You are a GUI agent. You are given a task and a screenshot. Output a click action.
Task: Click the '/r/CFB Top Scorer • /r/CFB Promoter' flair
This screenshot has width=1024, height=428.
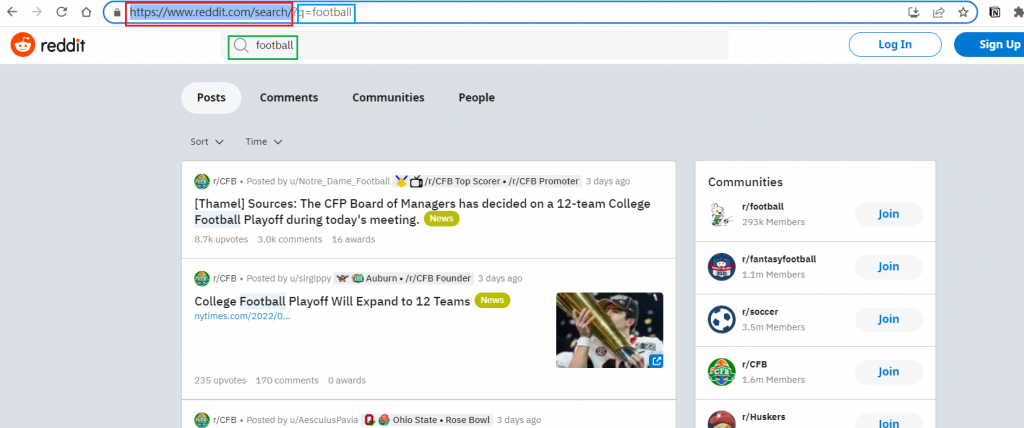502,181
